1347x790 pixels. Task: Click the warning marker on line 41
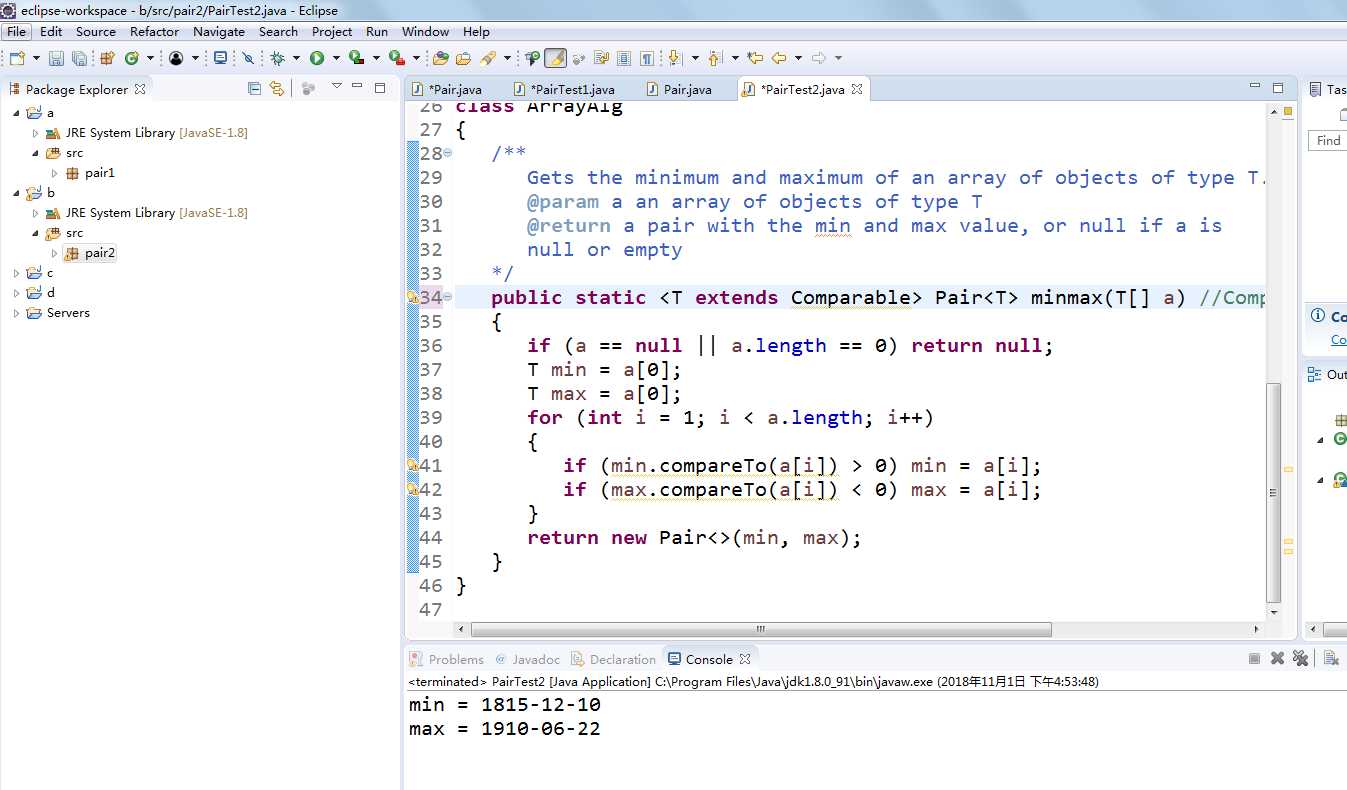[412, 465]
